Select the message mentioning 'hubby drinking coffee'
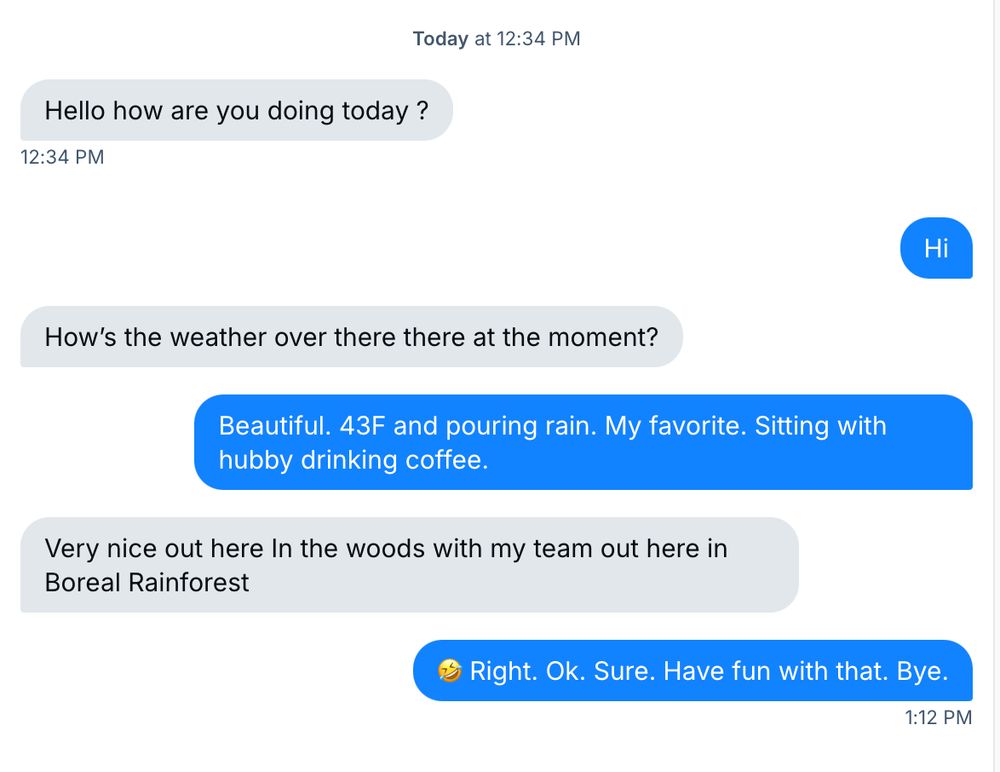The image size is (1000, 772). 582,442
